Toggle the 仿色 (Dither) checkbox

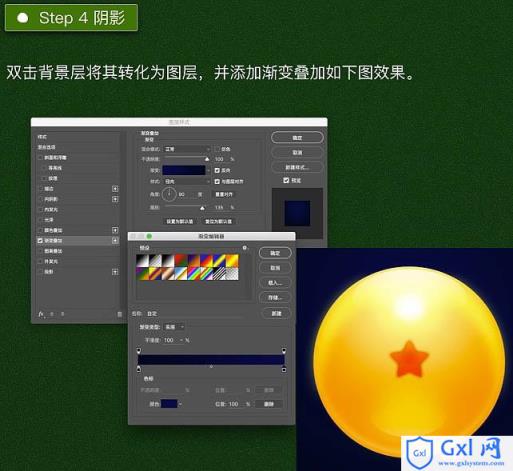(x=217, y=149)
